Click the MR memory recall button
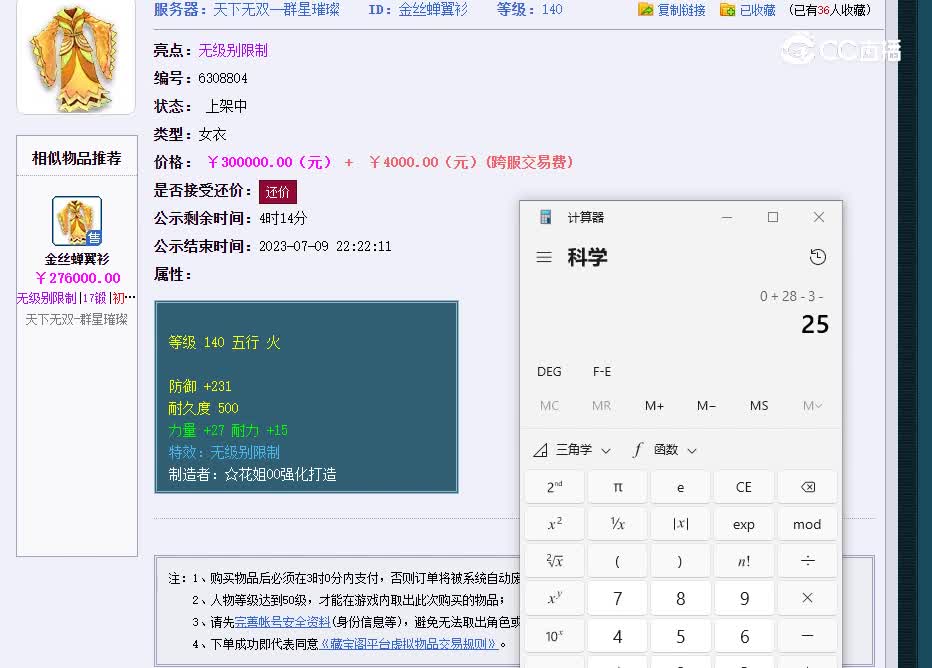932x668 pixels. pyautogui.click(x=601, y=406)
